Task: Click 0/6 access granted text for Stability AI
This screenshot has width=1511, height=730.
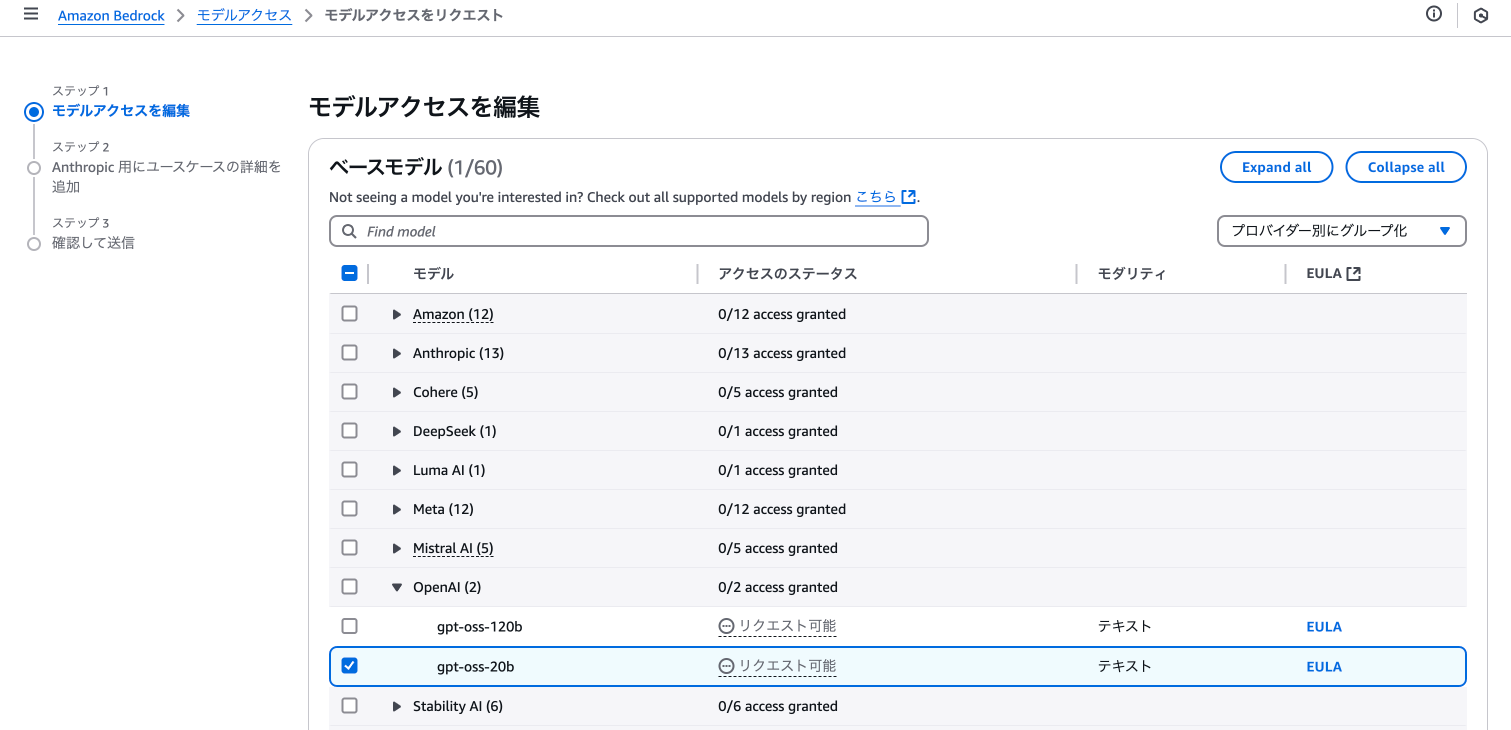Action: [x=778, y=706]
